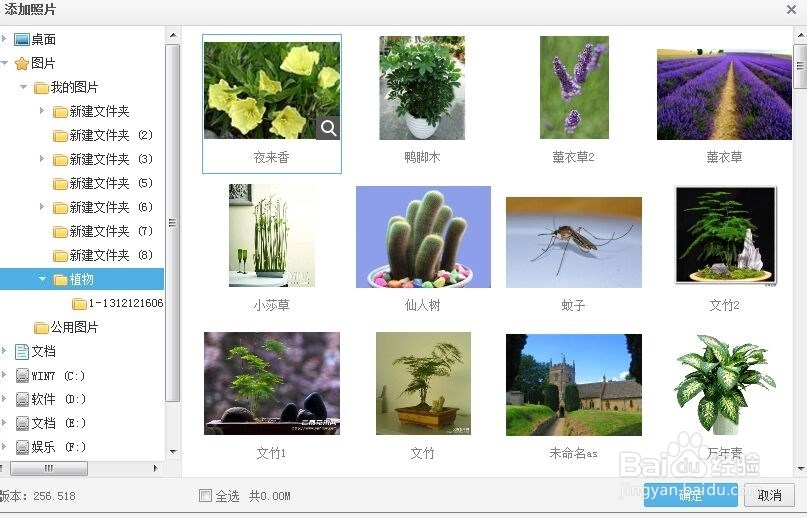The image size is (807, 518).
Task: Expand the WIN7 (C:) drive node
Action: [x=4, y=375]
